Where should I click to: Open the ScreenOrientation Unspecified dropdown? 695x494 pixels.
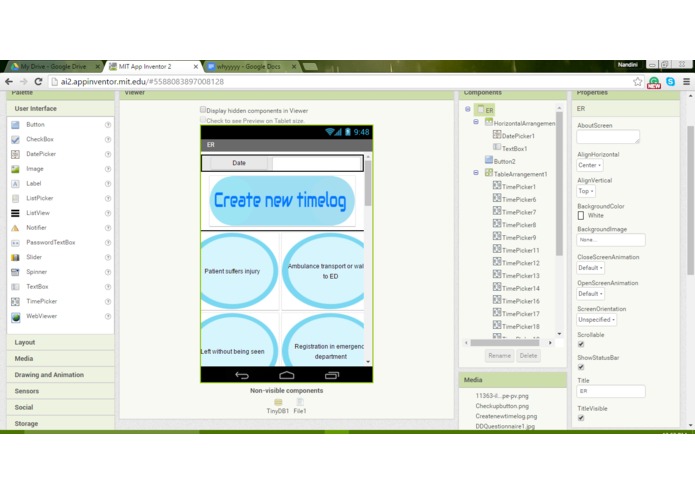coord(597,319)
